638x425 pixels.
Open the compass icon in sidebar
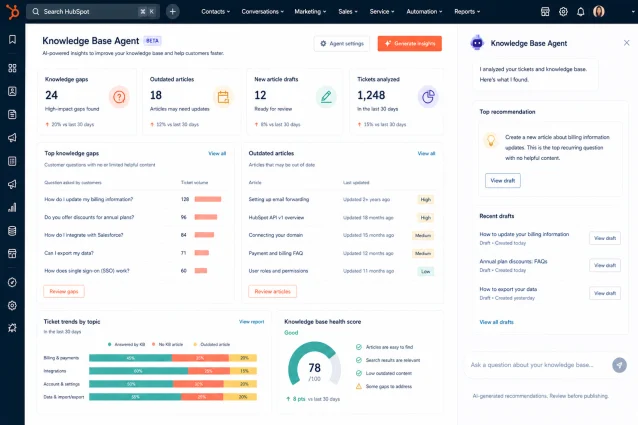(13, 282)
